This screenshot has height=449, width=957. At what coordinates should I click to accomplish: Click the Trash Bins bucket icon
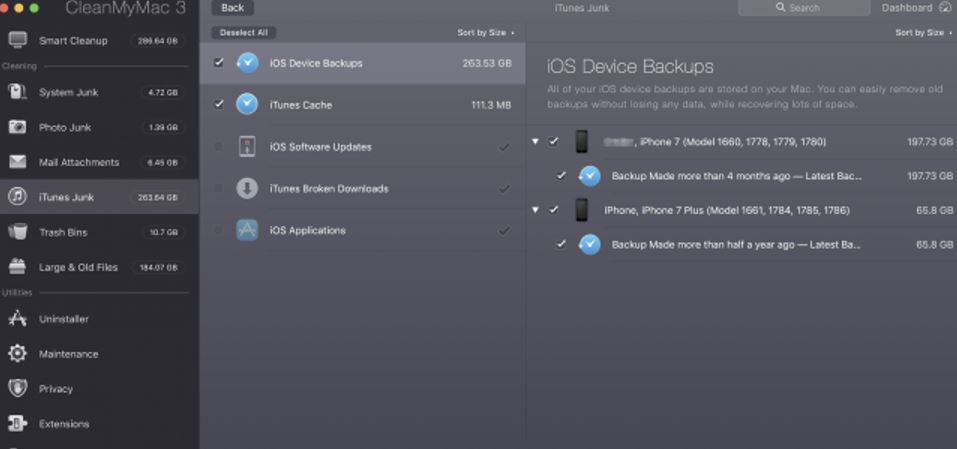tap(17, 232)
